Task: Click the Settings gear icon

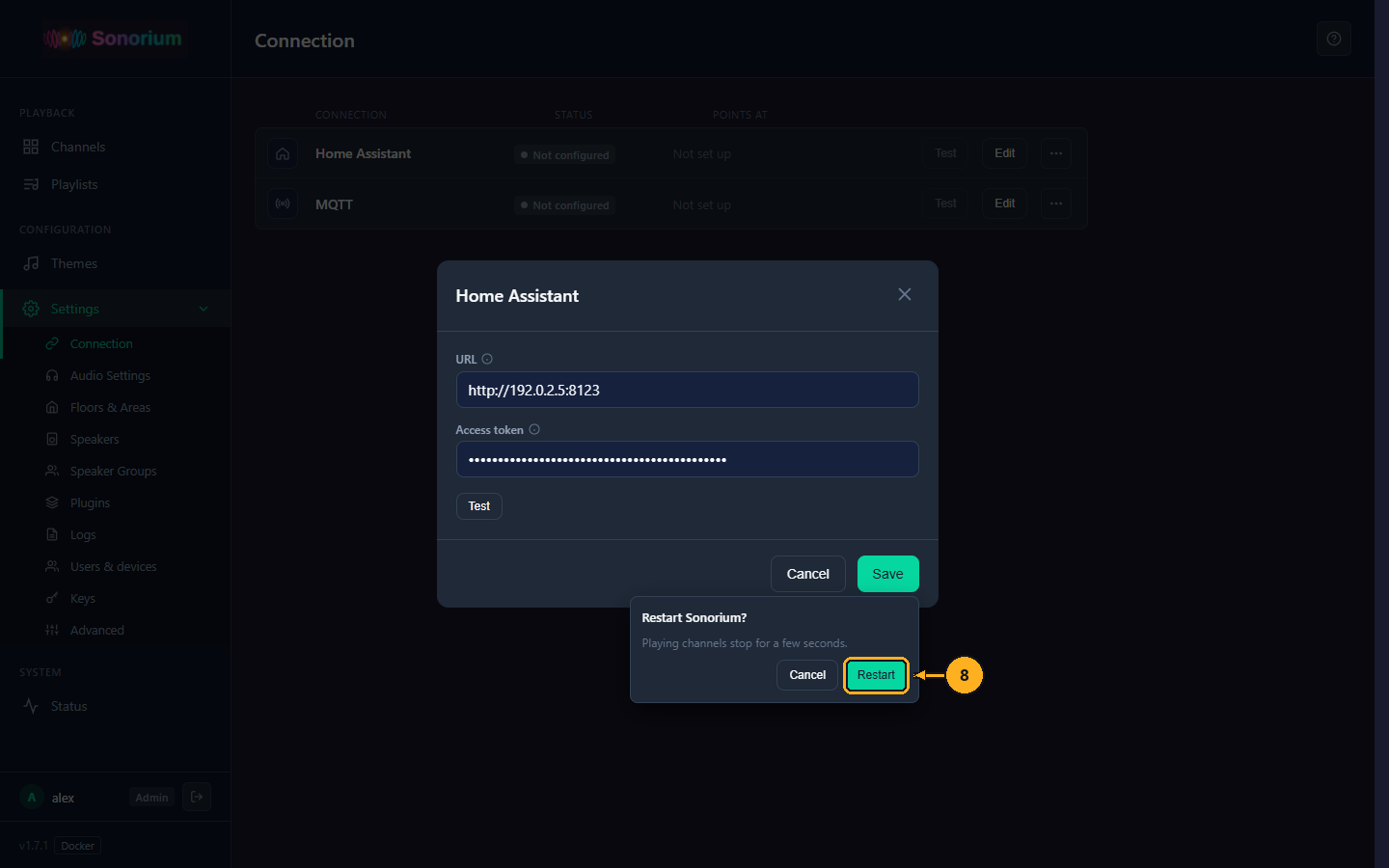Action: (x=31, y=309)
